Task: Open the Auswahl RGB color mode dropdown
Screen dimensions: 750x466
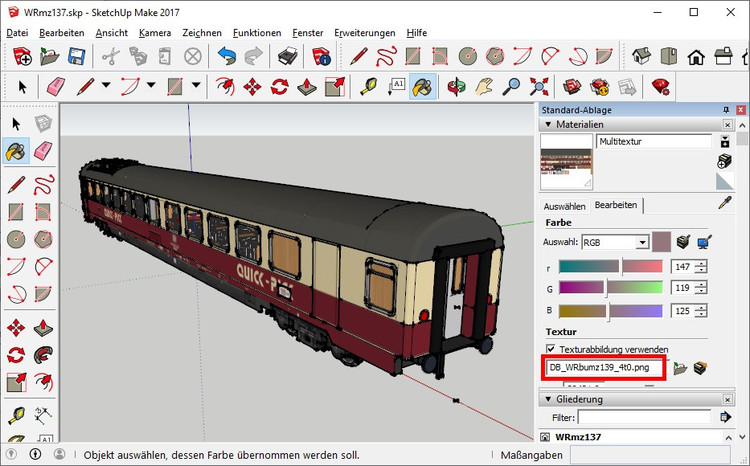Action: pos(641,242)
